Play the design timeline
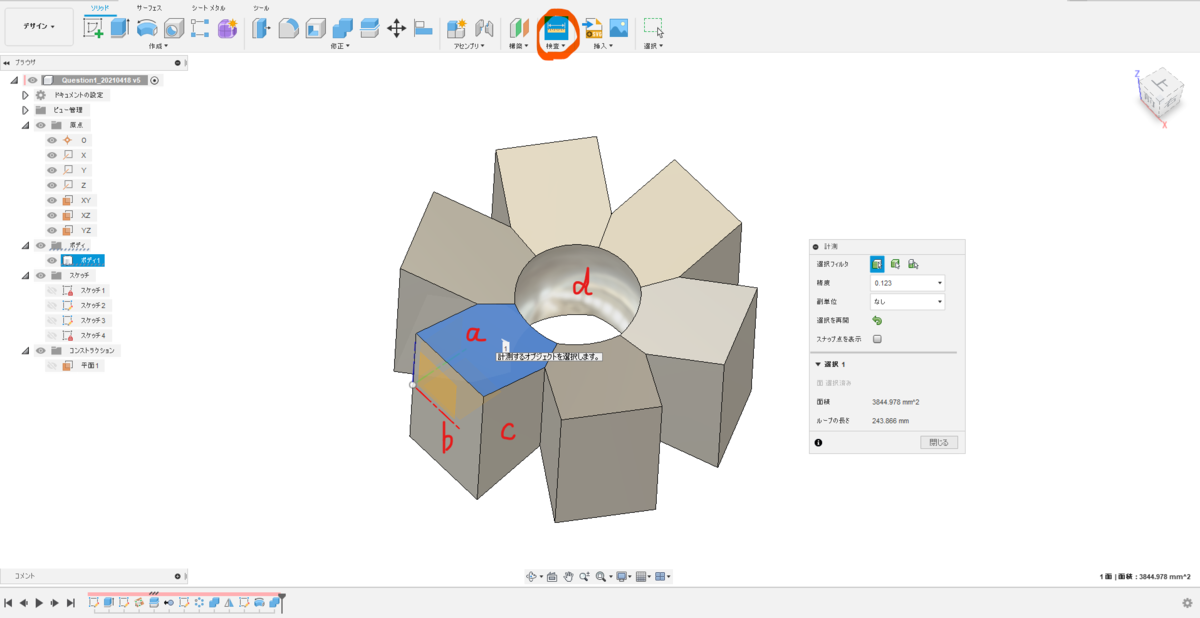 (39, 603)
